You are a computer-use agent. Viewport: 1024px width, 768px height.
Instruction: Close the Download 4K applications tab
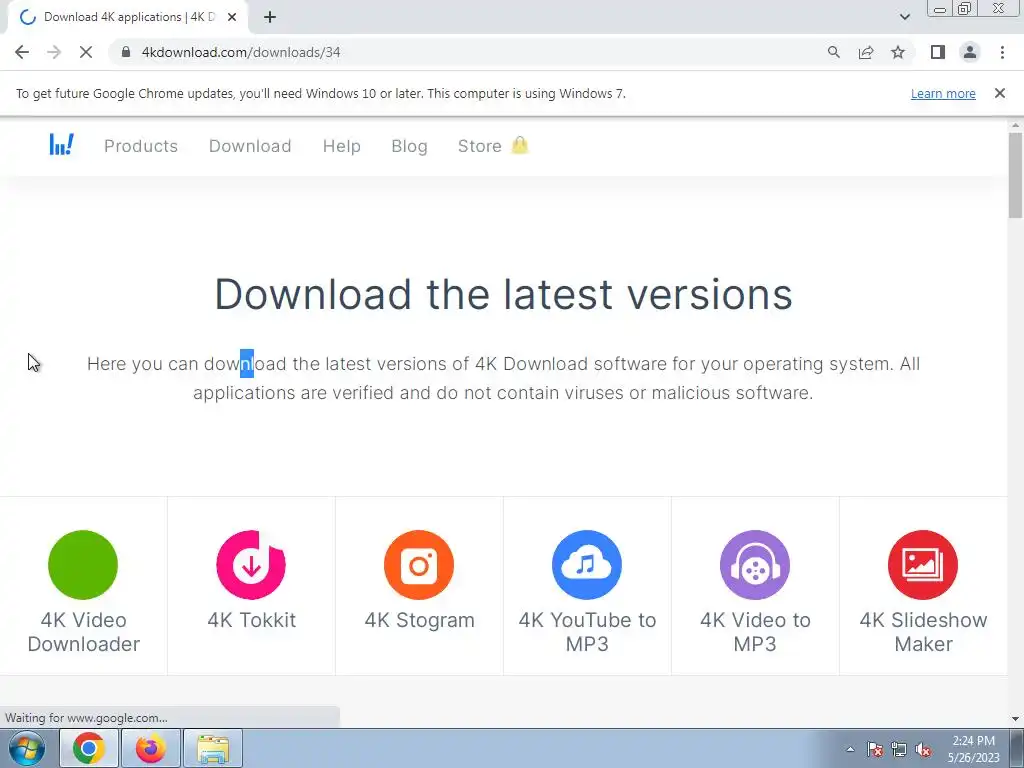232,17
